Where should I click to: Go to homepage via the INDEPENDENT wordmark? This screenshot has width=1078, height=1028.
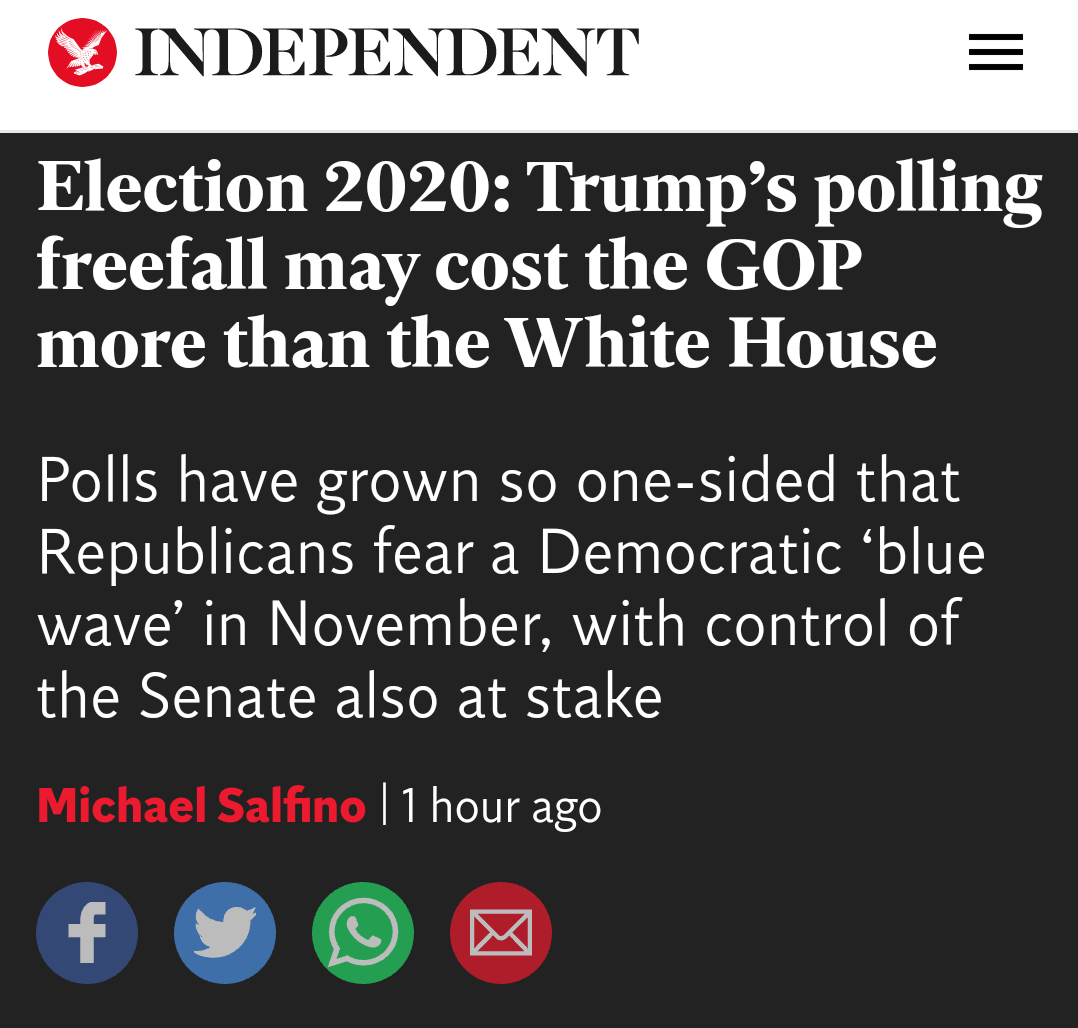pos(387,52)
